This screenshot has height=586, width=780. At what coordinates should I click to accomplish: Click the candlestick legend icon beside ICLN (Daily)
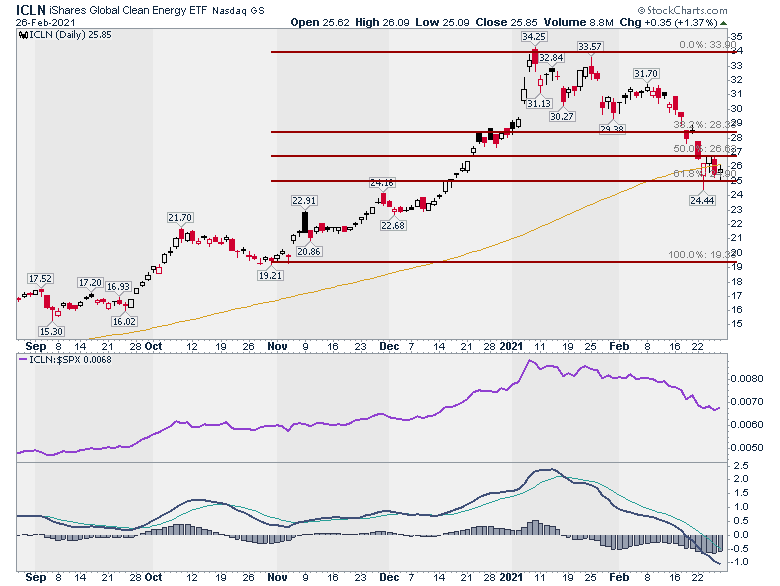(23, 35)
